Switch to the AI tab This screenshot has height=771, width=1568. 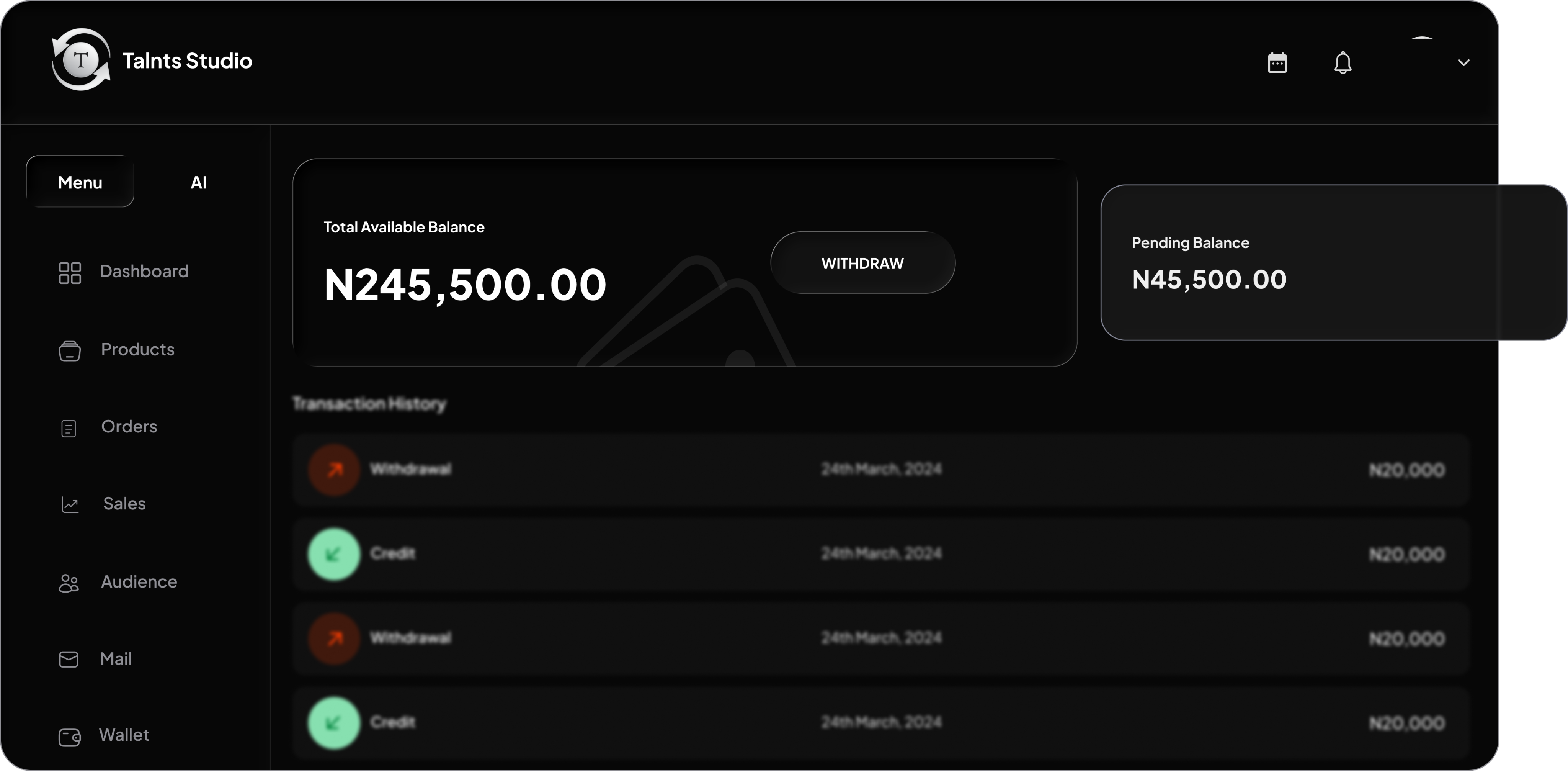tap(198, 182)
